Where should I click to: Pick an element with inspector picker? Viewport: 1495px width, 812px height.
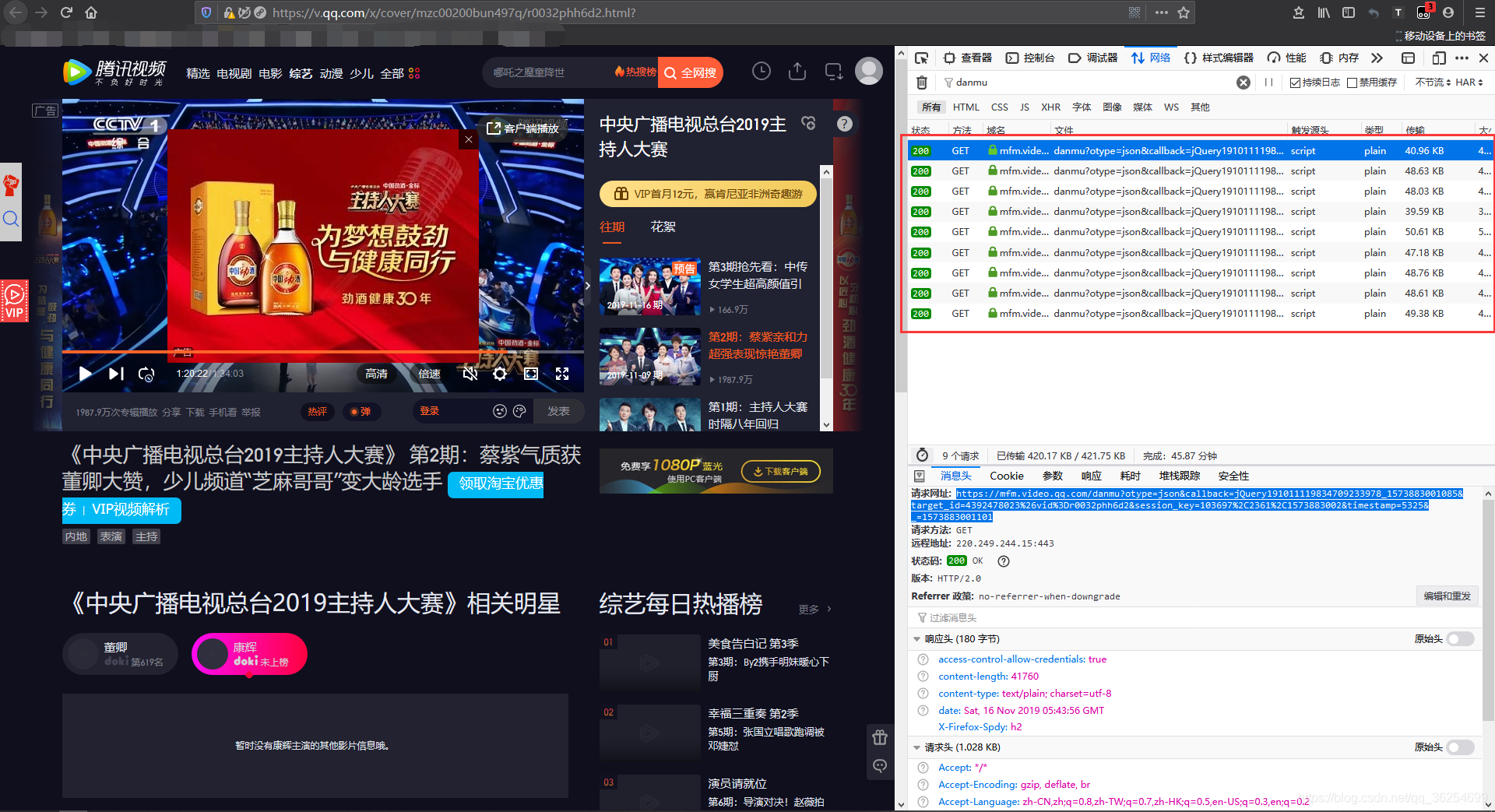pos(922,58)
